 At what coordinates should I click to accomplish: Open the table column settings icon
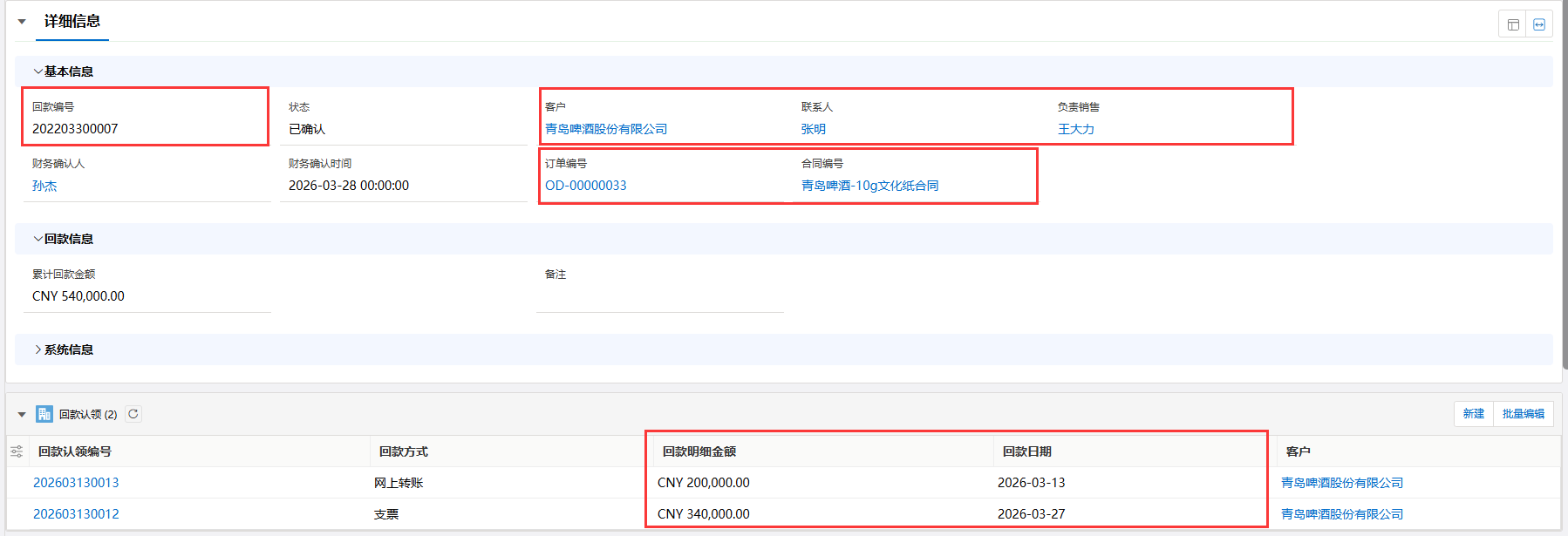(x=17, y=451)
